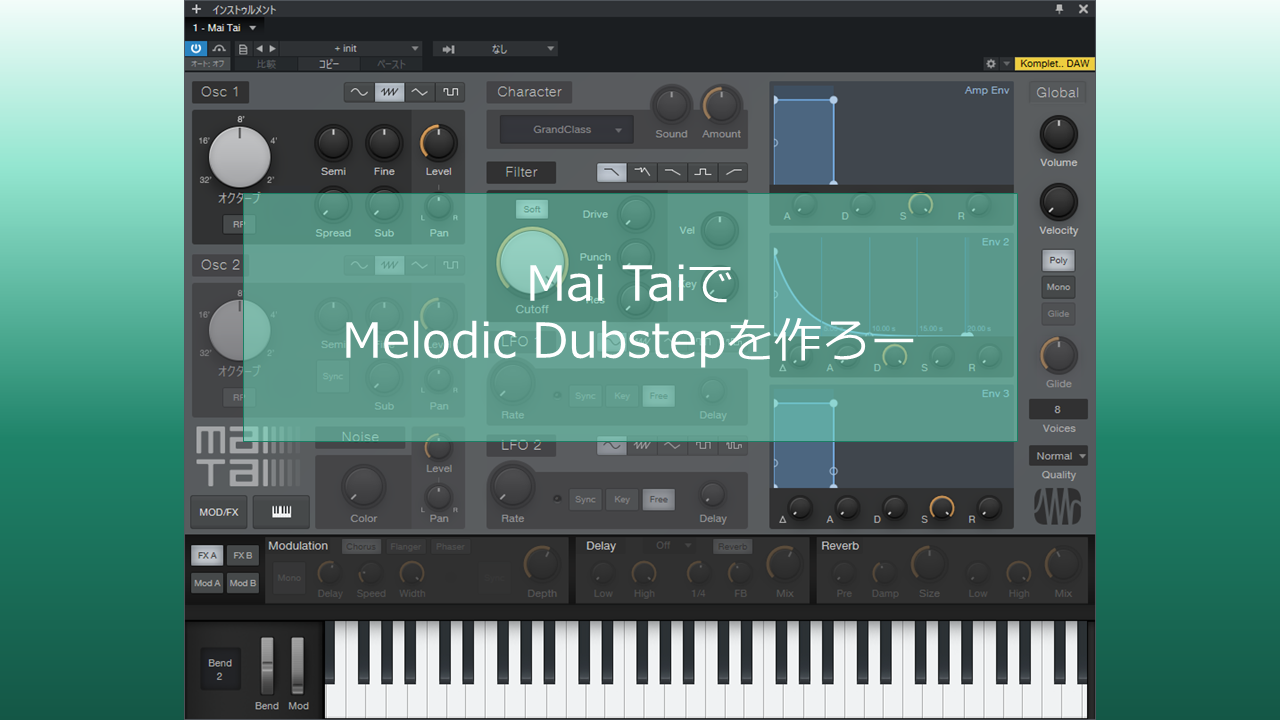Toggle LFO 2 Key retrigger

pyautogui.click(x=622, y=499)
